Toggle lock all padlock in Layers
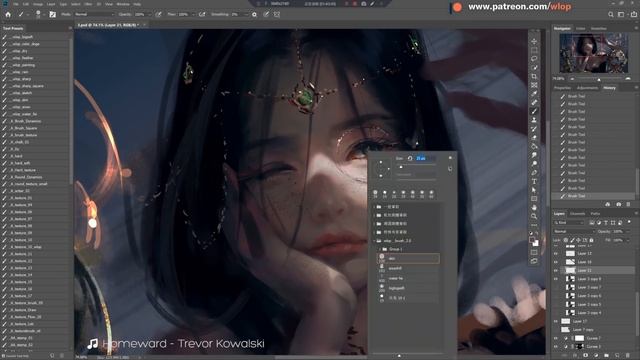 coord(591,240)
